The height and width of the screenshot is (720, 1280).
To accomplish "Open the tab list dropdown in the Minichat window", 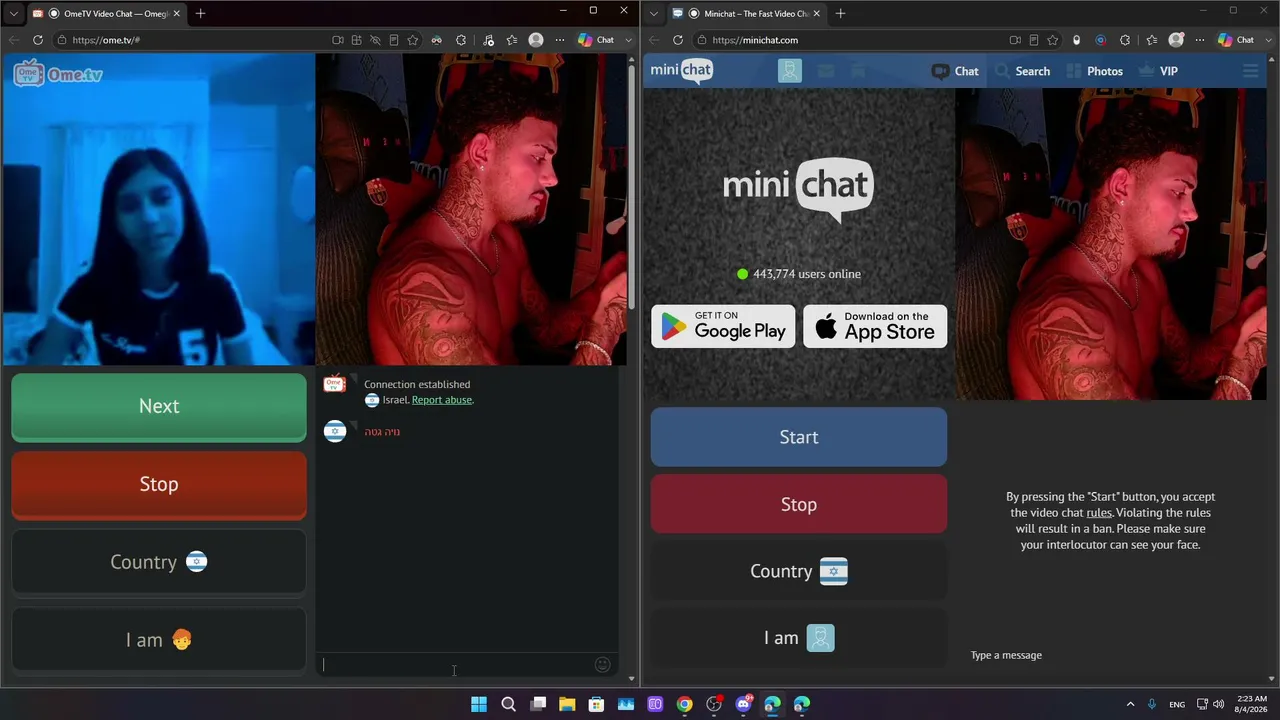I will pyautogui.click(x=653, y=13).
